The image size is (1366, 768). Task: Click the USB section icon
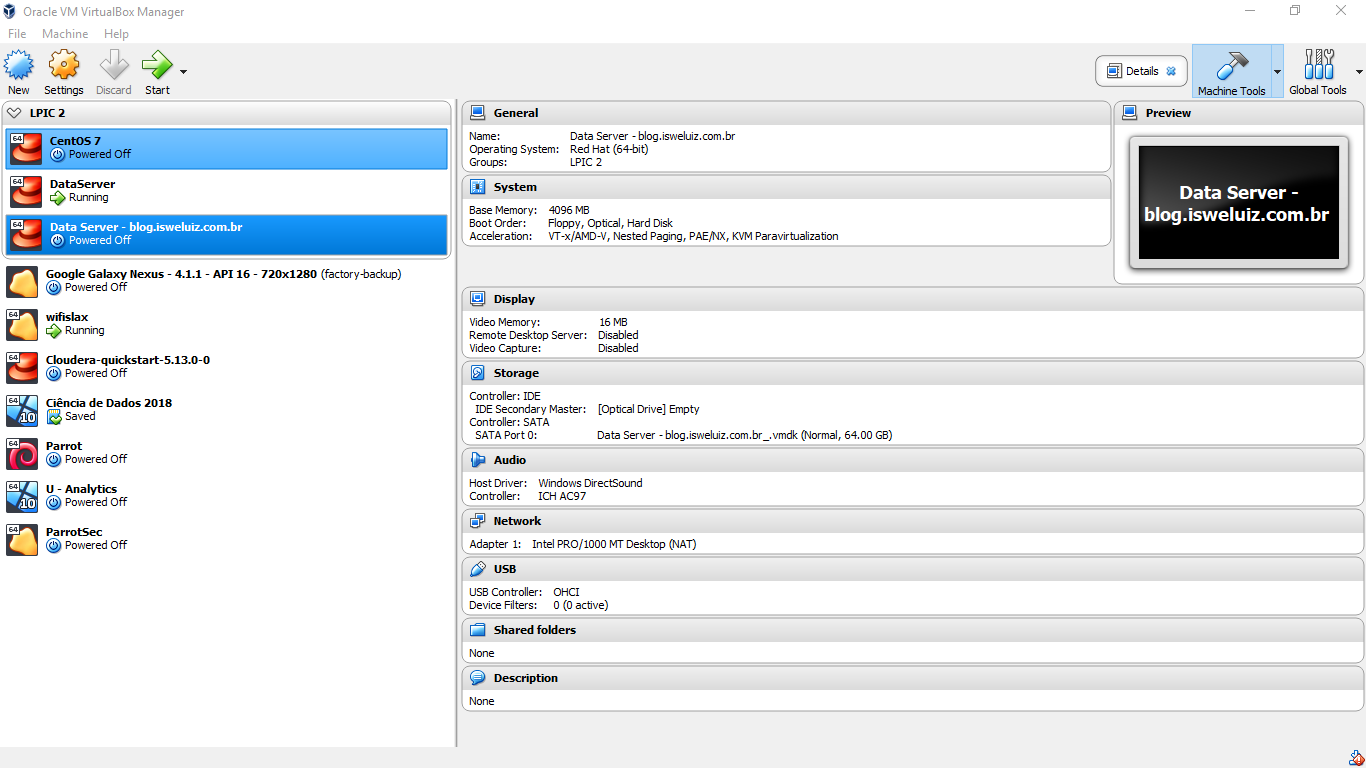tap(478, 569)
